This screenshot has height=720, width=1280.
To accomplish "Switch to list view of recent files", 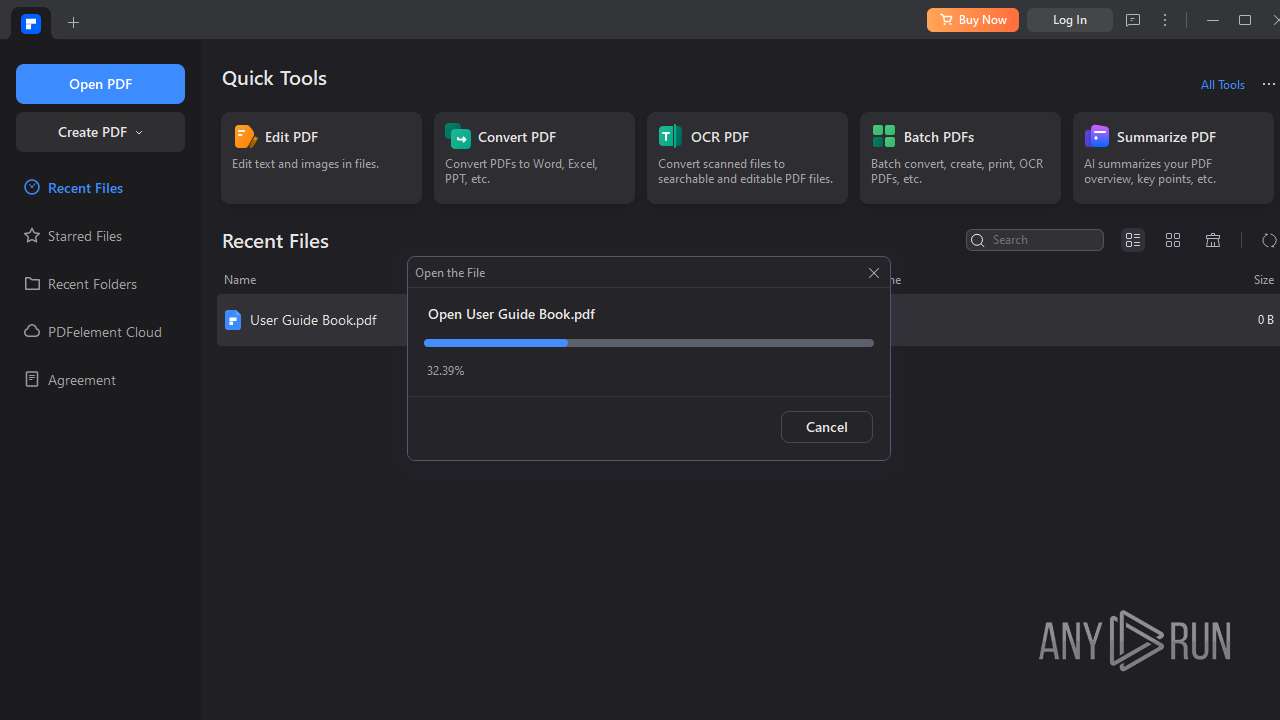I will (1133, 240).
